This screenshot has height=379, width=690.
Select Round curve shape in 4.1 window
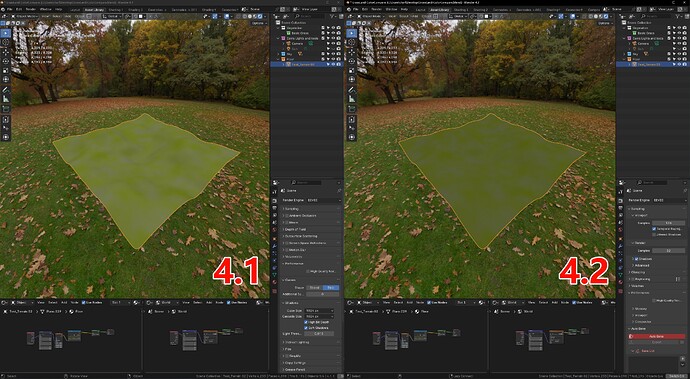tap(314, 287)
